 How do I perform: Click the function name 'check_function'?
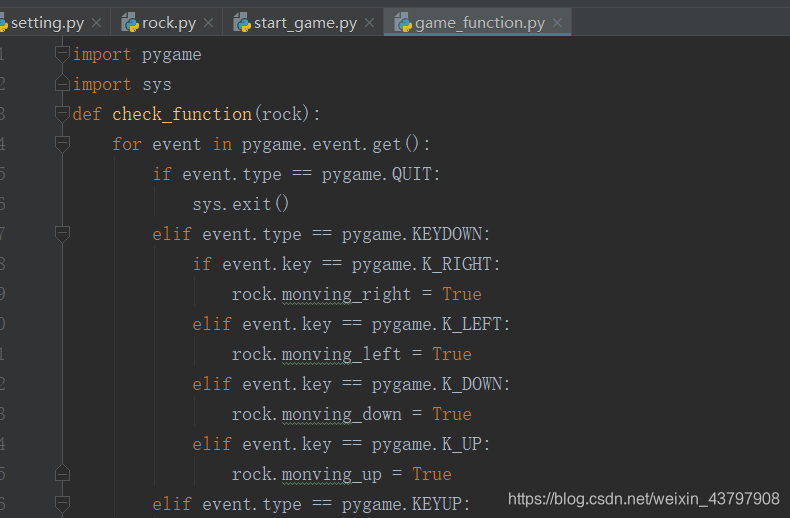[x=182, y=114]
